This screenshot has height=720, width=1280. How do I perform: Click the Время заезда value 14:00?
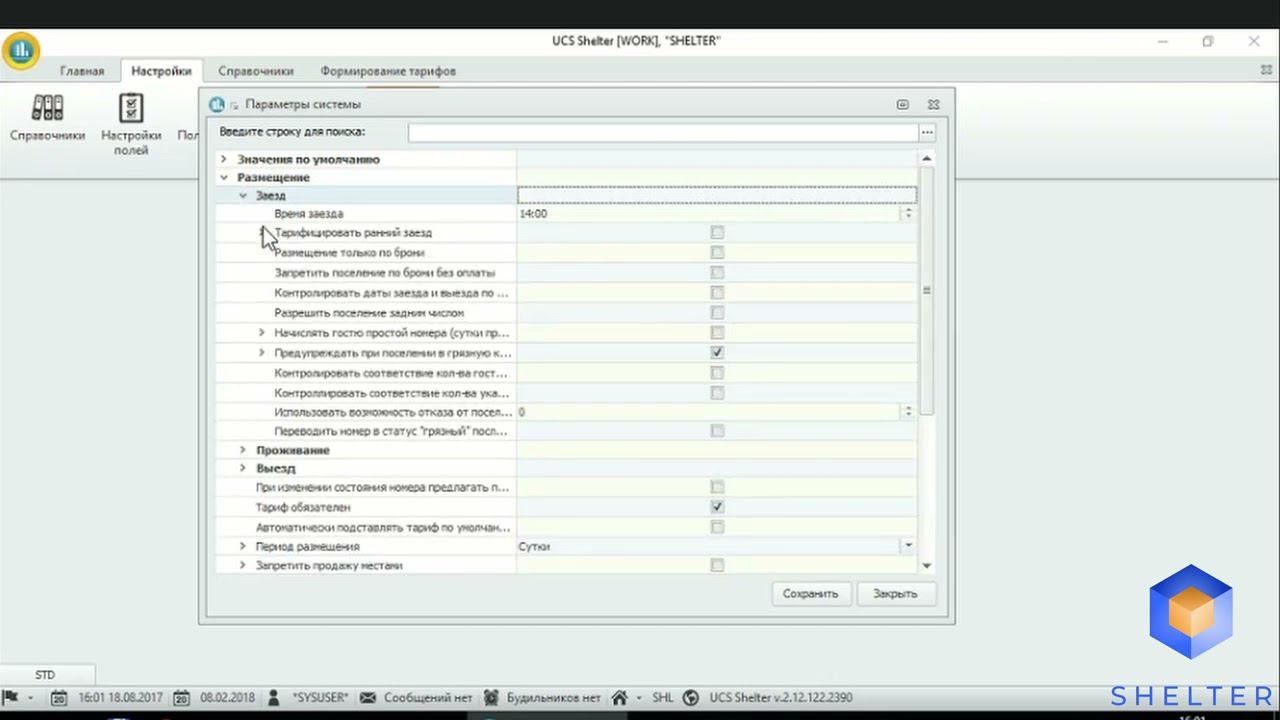click(533, 213)
